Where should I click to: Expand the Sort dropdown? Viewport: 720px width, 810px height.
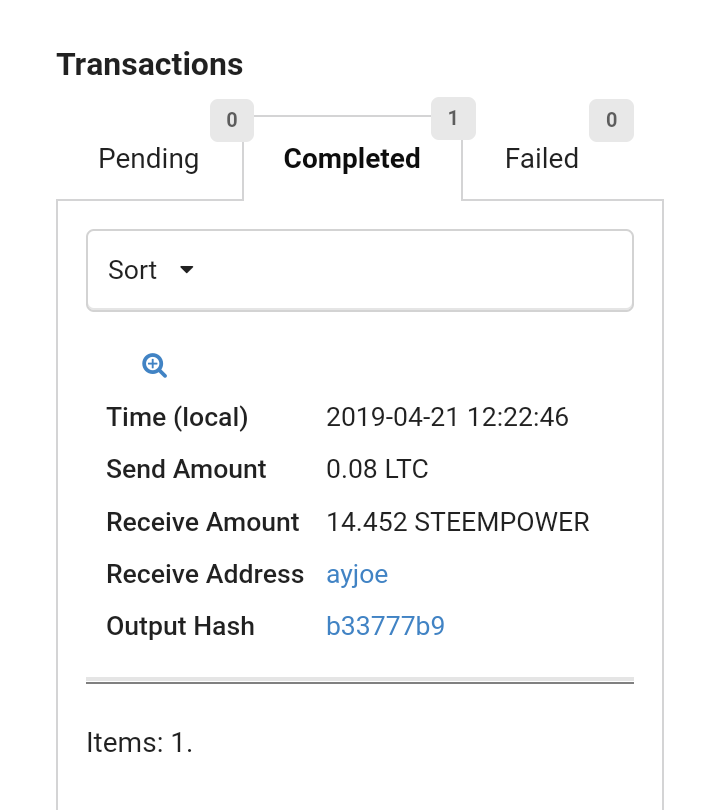tap(360, 270)
